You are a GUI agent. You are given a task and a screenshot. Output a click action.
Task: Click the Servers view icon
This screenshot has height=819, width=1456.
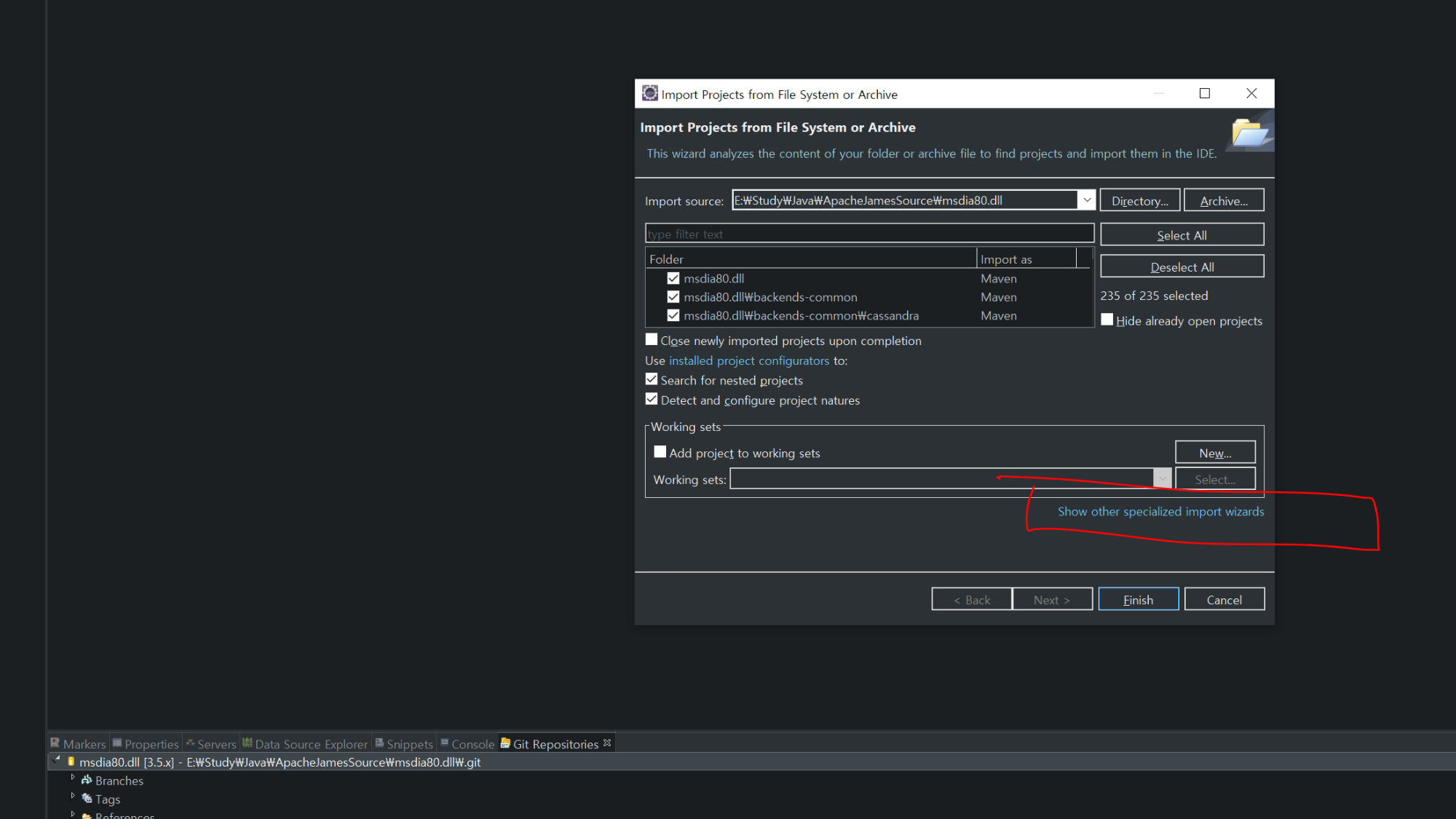(191, 743)
